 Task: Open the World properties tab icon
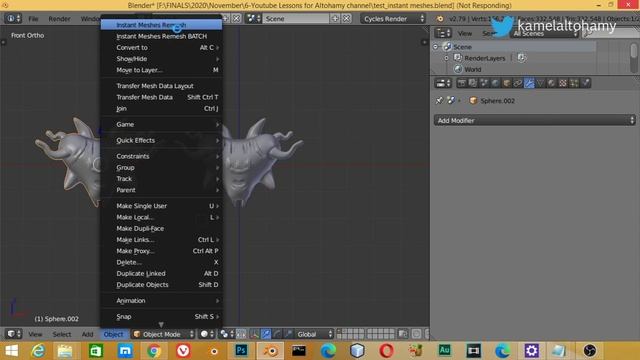495,83
